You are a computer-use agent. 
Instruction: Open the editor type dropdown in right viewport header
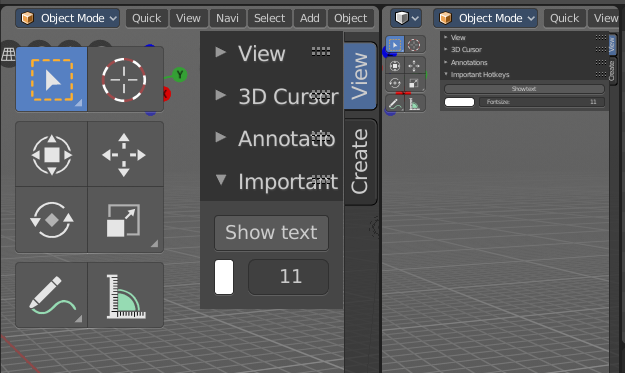point(406,18)
